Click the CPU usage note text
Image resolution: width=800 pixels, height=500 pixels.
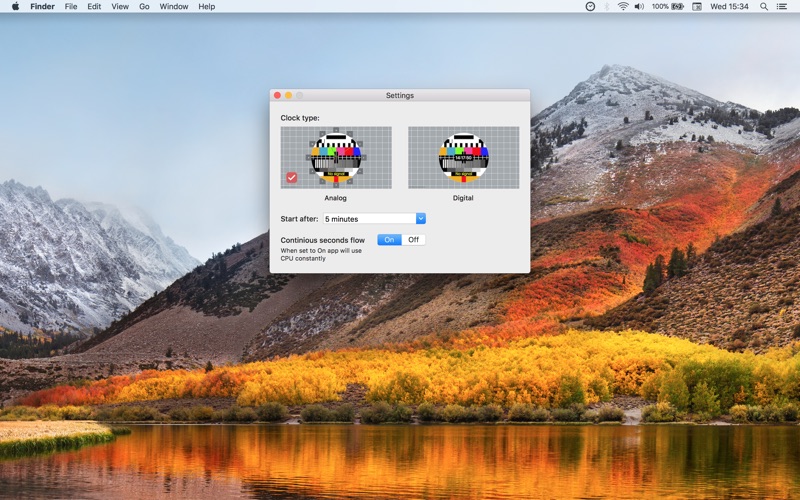(x=321, y=255)
